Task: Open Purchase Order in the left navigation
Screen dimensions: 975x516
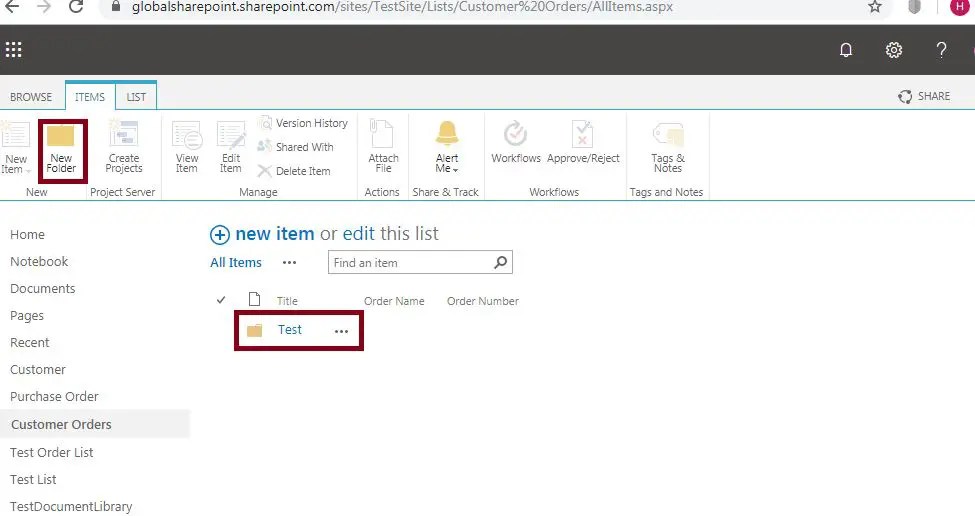Action: [x=54, y=396]
